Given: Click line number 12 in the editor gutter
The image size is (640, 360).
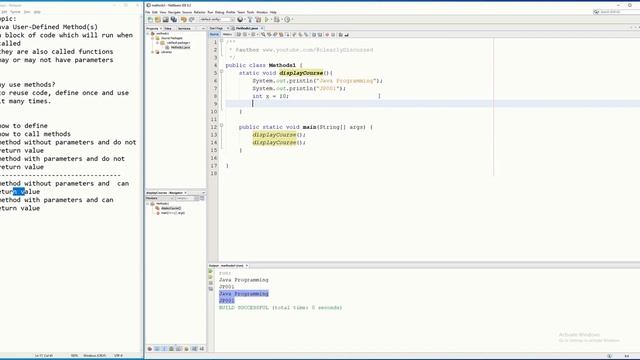Looking at the screenshot, I should (214, 127).
